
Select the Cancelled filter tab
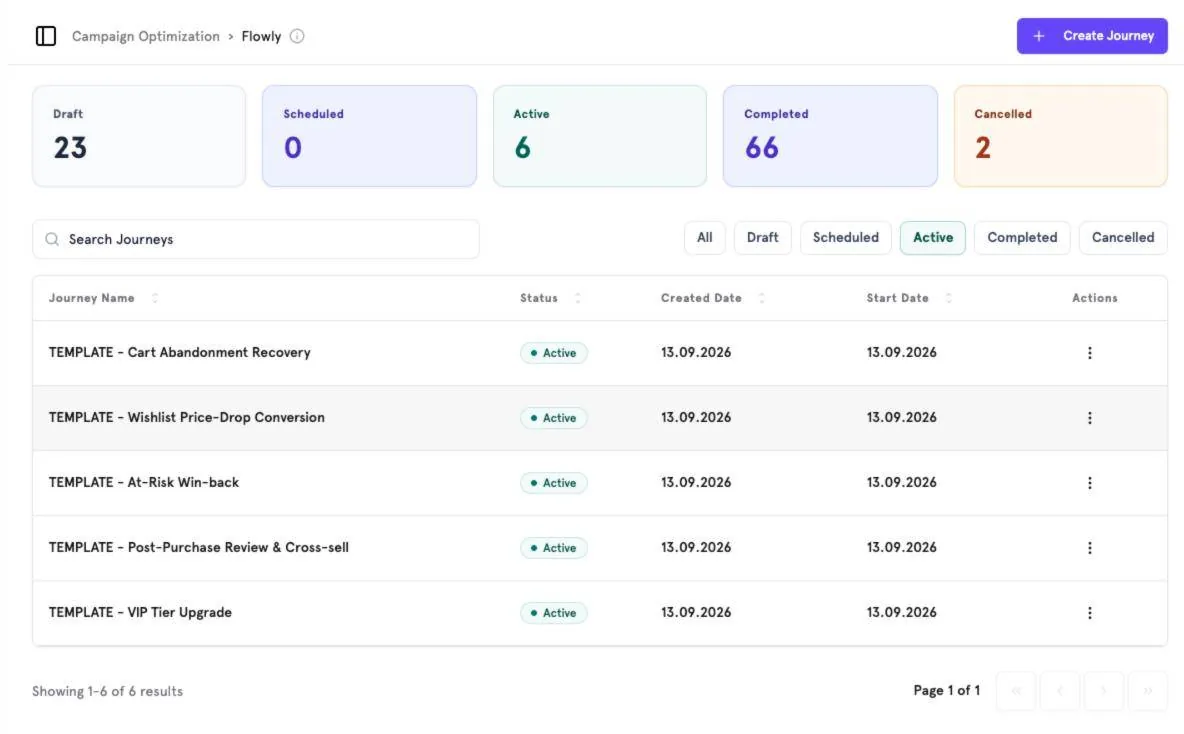1123,238
